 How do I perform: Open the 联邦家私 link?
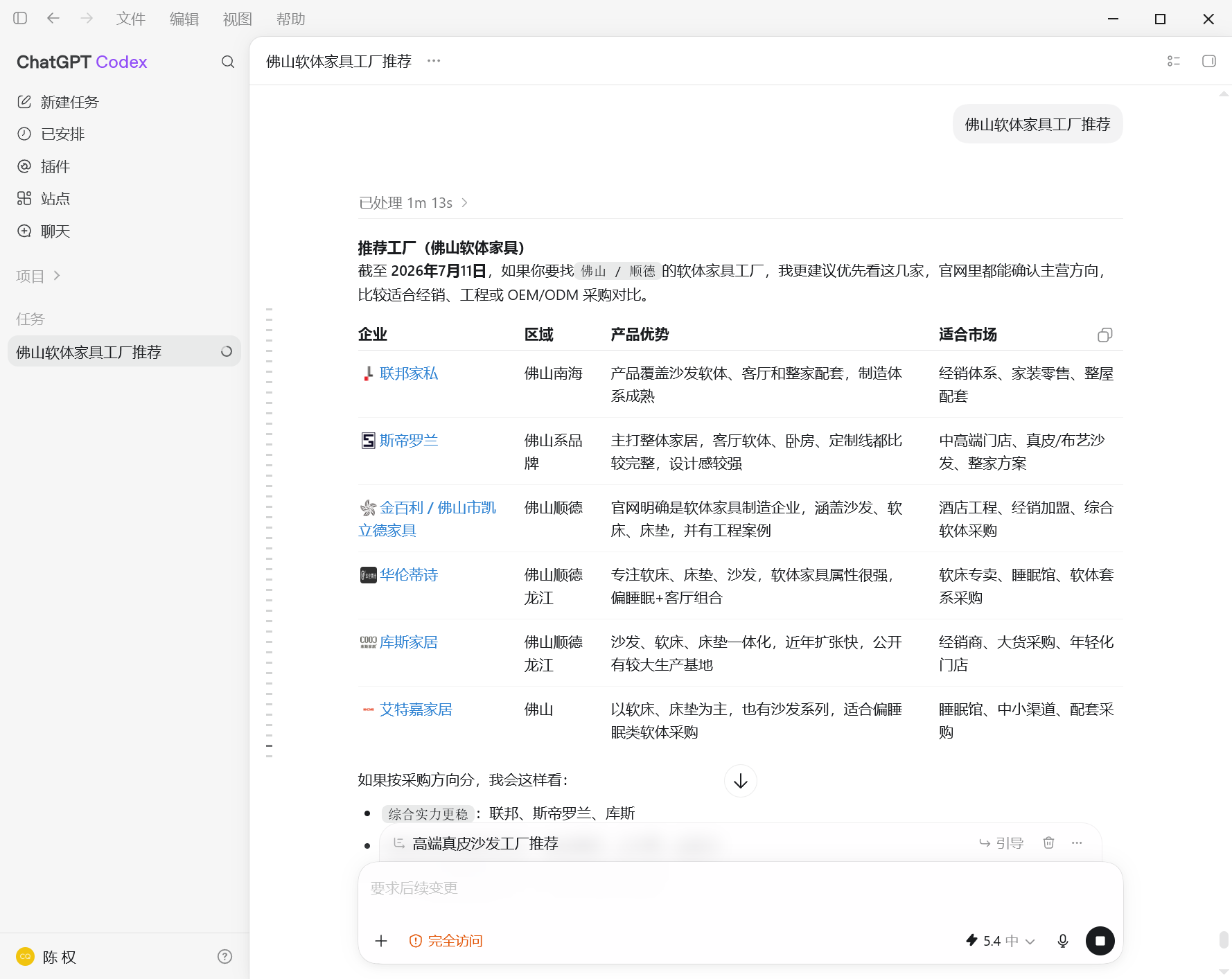409,373
